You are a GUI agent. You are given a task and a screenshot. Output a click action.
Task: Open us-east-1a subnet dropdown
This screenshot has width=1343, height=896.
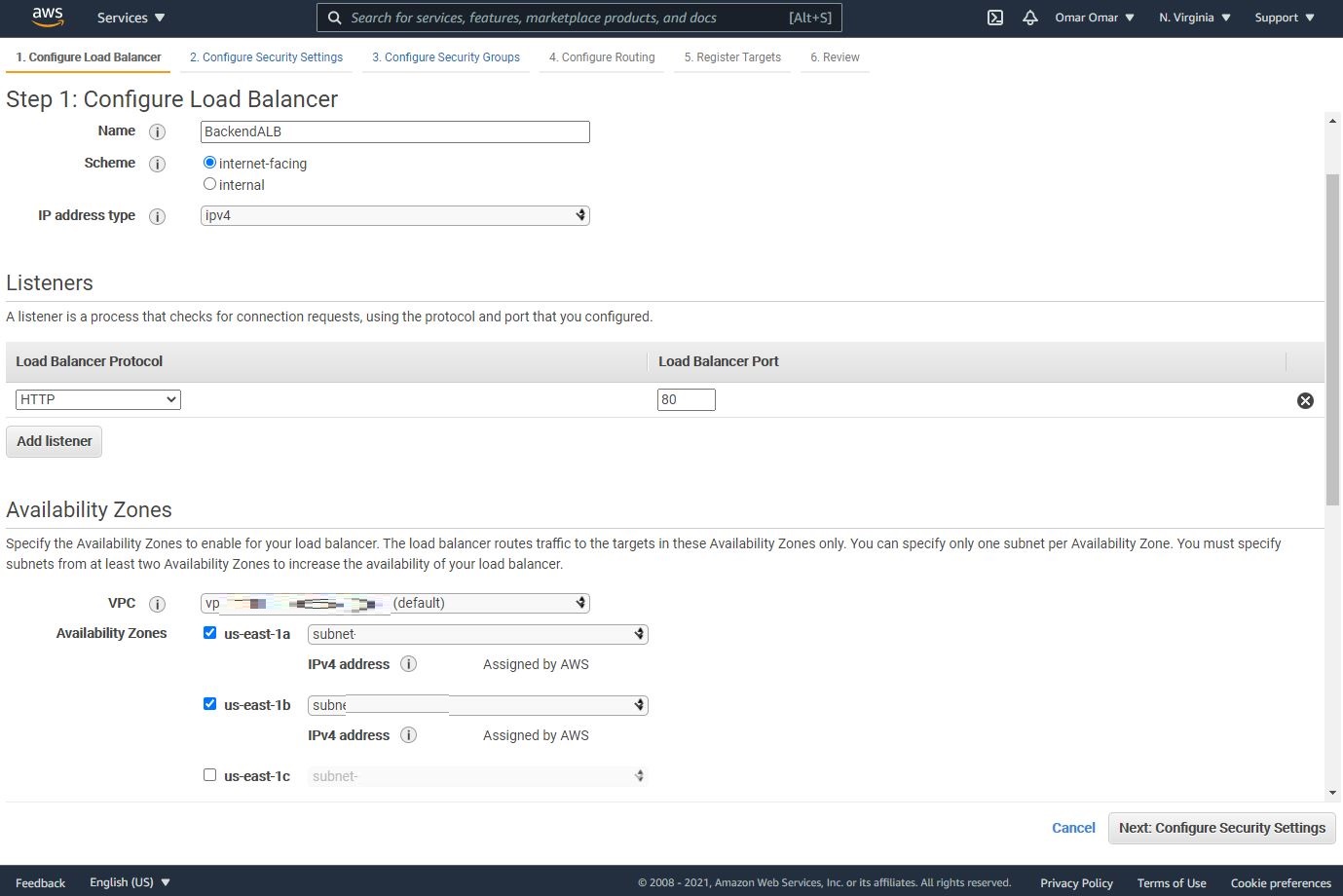click(477, 634)
